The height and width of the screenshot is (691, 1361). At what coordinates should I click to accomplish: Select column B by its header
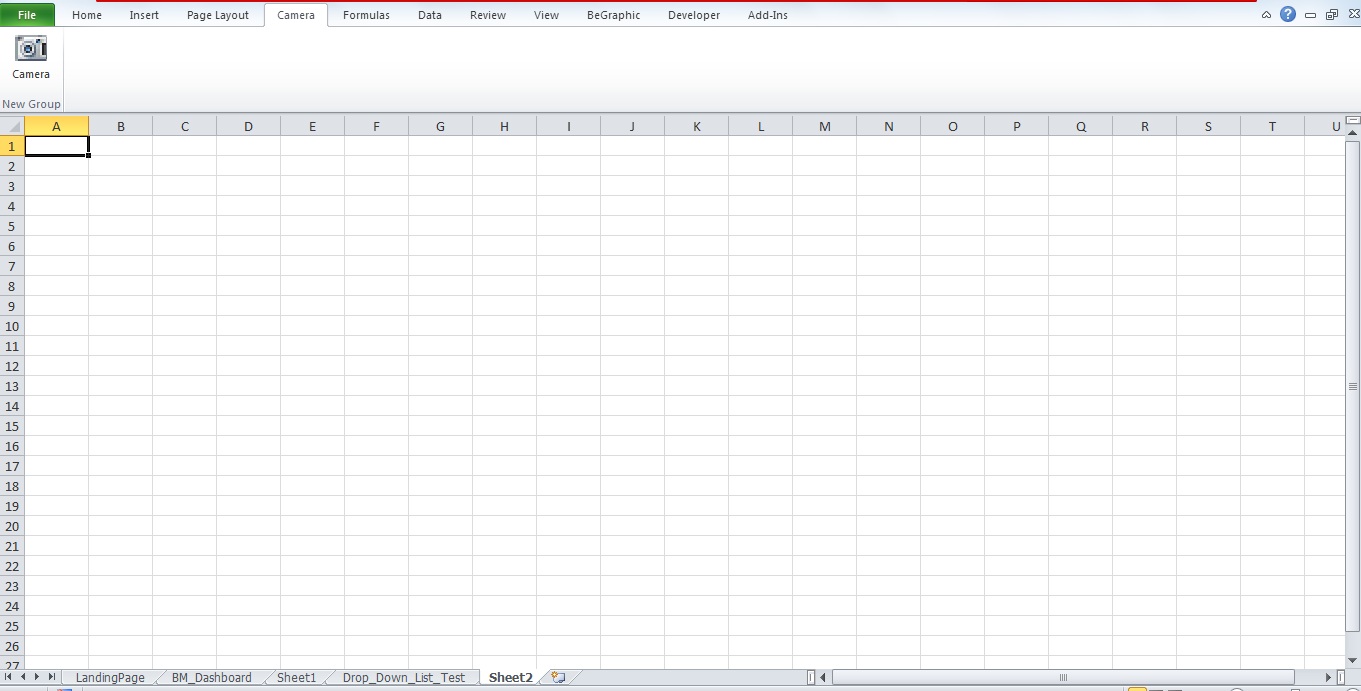coord(120,125)
